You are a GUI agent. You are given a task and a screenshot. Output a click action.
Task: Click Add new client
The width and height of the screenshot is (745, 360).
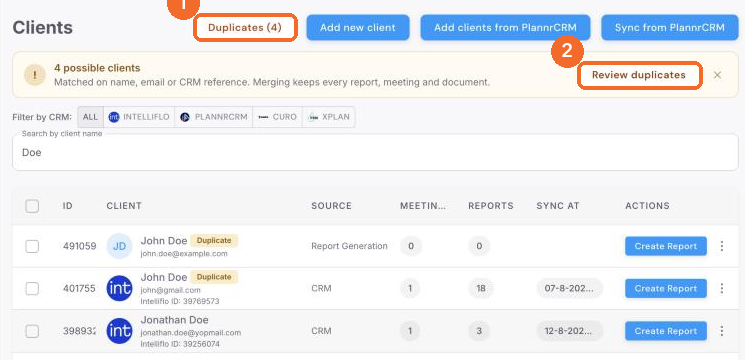click(x=358, y=28)
